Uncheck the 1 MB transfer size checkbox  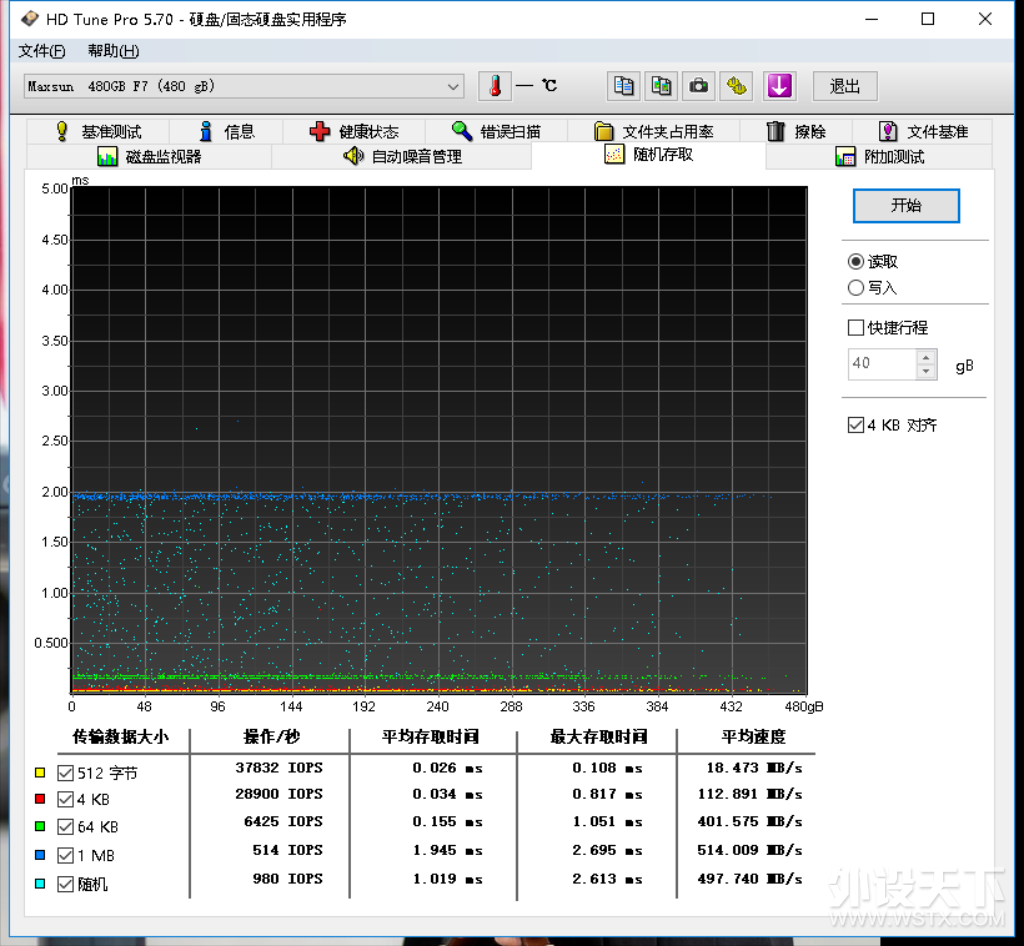[65, 855]
